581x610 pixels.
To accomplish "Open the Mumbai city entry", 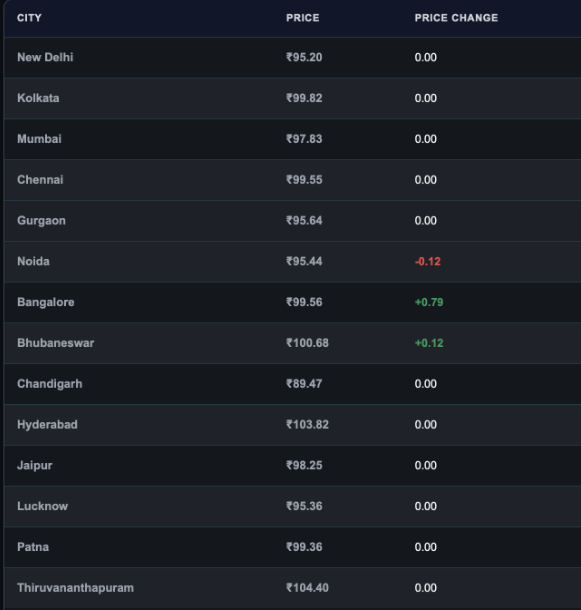I will coord(39,139).
